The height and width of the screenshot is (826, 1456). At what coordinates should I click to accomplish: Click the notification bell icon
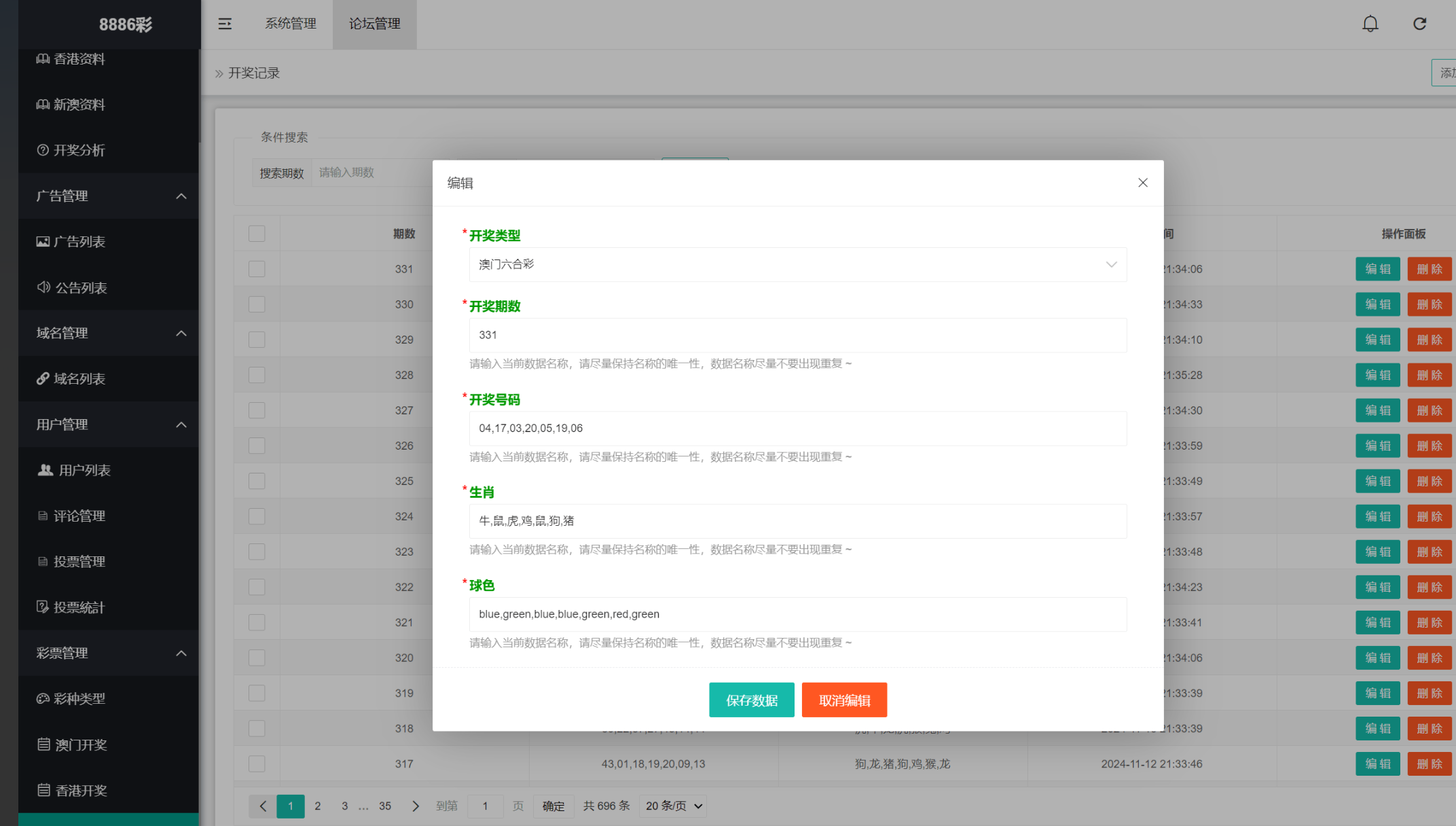[x=1370, y=24]
